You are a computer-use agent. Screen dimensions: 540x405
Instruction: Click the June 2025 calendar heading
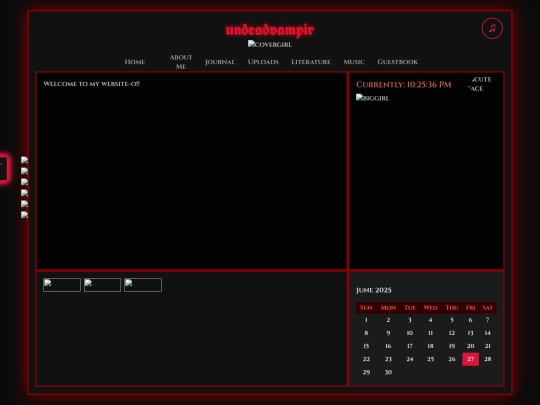[374, 290]
